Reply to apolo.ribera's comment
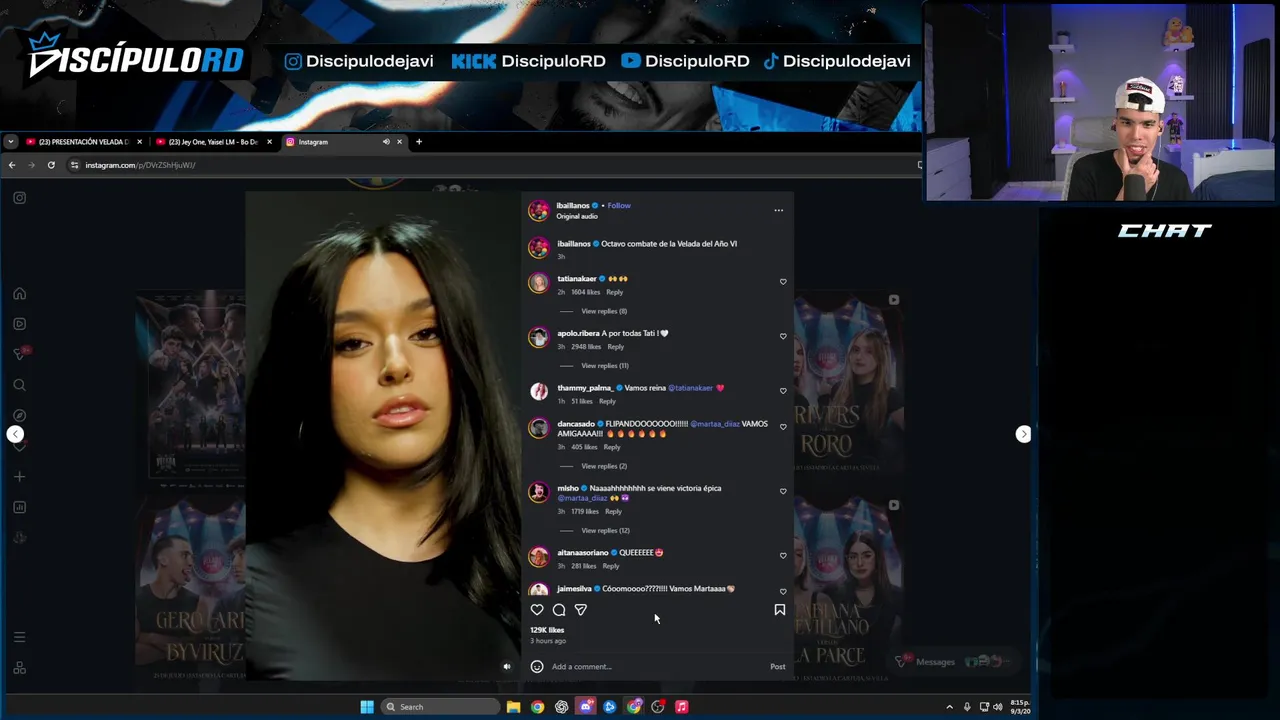The width and height of the screenshot is (1280, 720). click(x=616, y=347)
